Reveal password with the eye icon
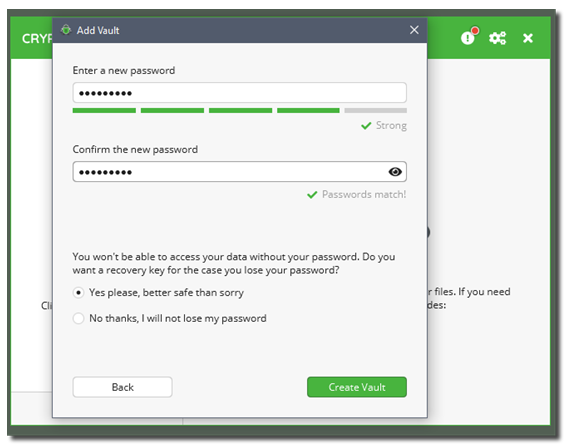This screenshot has height=445, width=567. pos(395,172)
